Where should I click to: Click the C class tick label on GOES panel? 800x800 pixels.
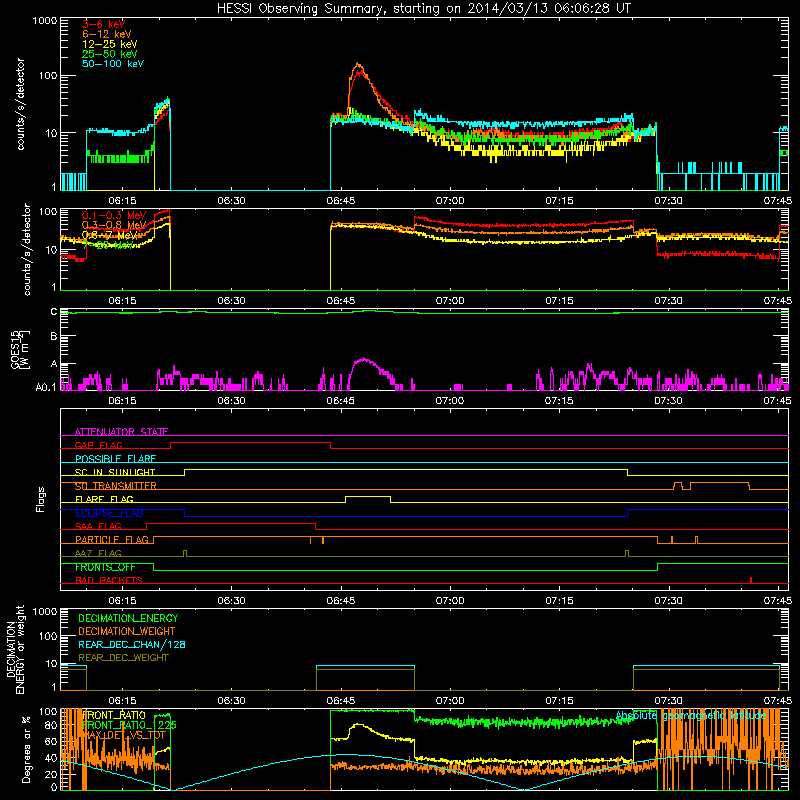(54, 312)
